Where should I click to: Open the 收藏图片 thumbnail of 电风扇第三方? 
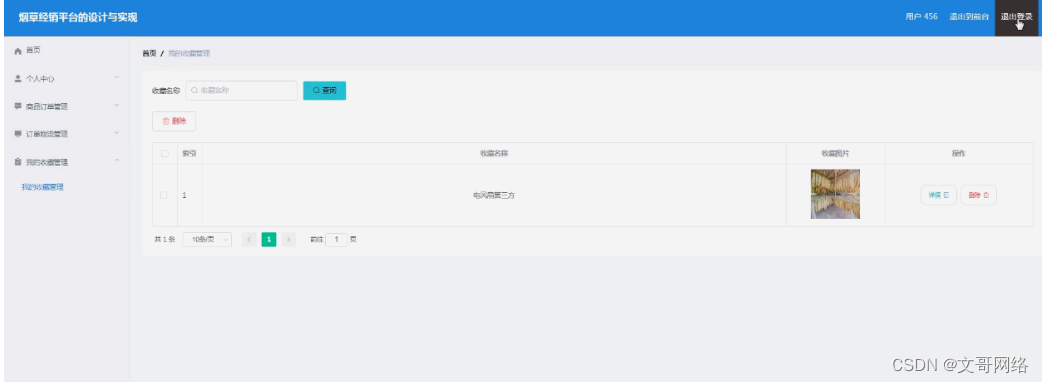(x=835, y=194)
